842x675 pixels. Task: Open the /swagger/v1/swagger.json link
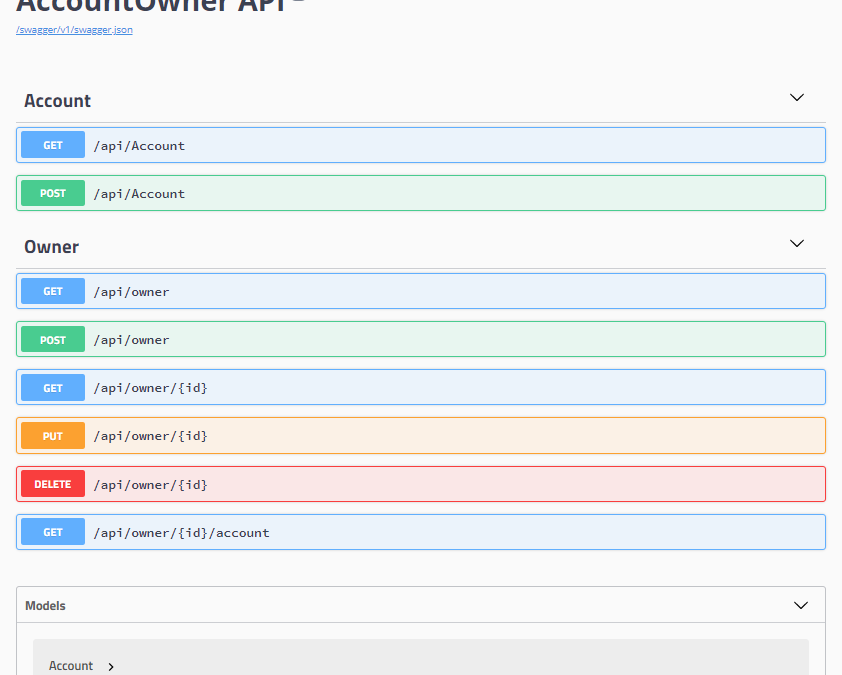(x=74, y=30)
